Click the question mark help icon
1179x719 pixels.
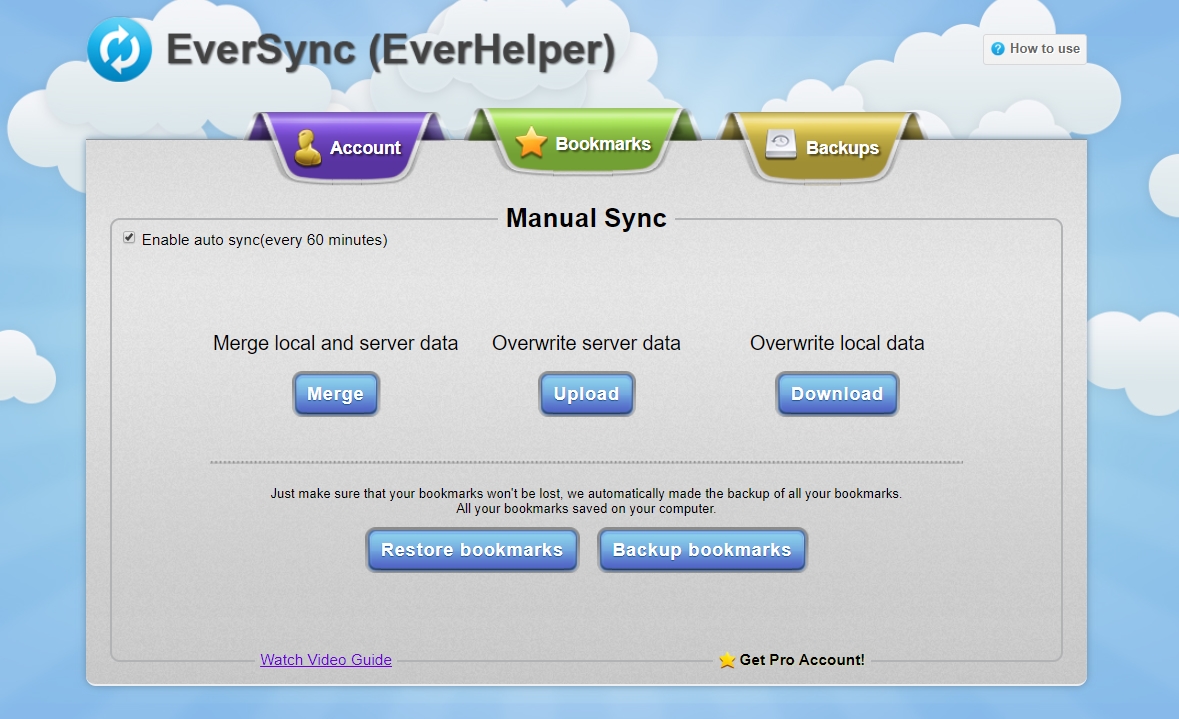[x=997, y=49]
